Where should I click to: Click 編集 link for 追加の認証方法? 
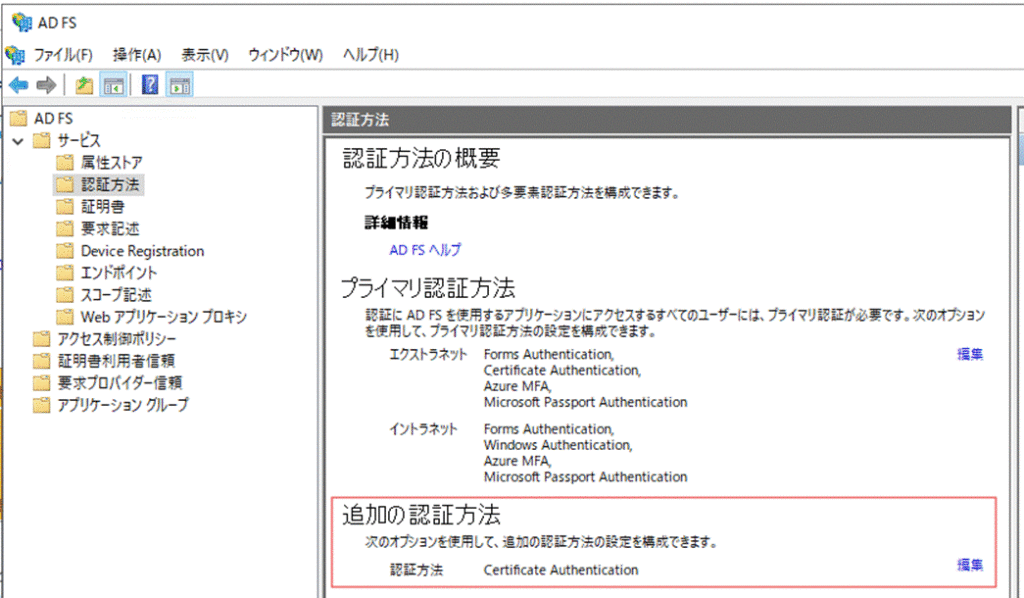click(x=970, y=565)
